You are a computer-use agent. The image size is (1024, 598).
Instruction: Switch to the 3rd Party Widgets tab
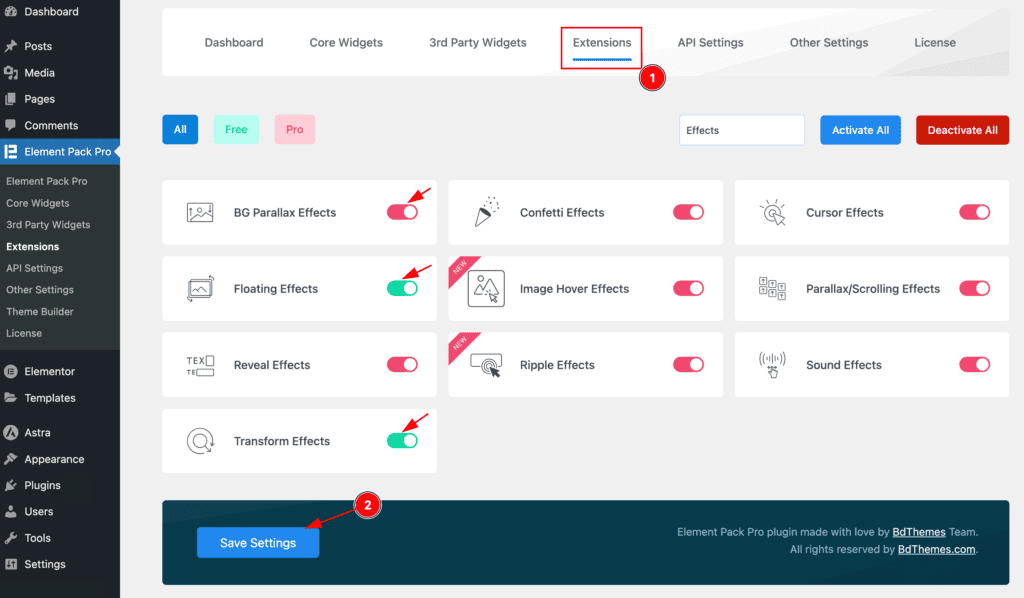click(477, 42)
